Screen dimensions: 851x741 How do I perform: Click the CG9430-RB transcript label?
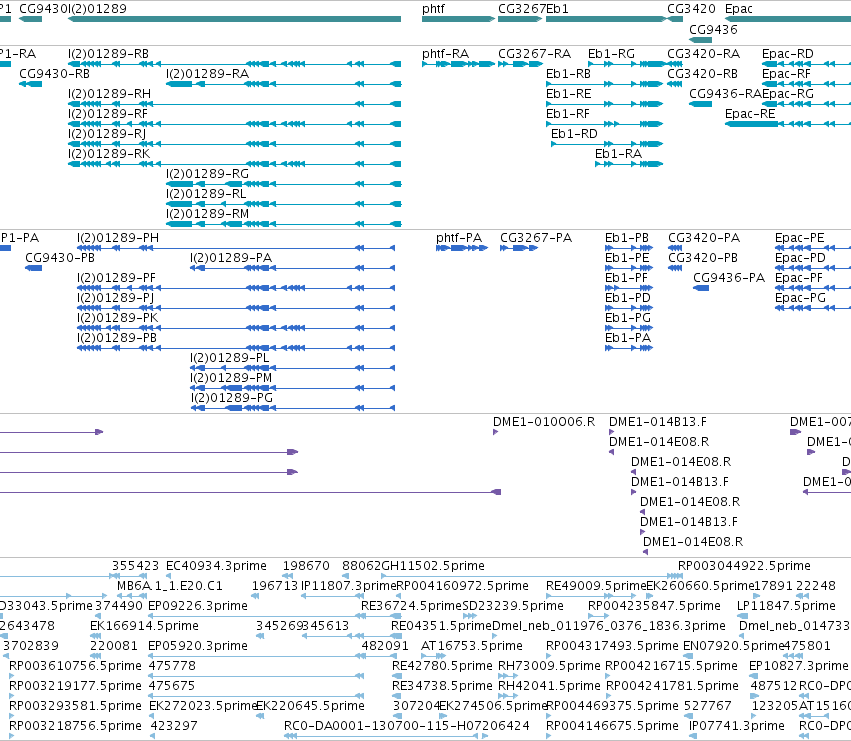point(54,74)
